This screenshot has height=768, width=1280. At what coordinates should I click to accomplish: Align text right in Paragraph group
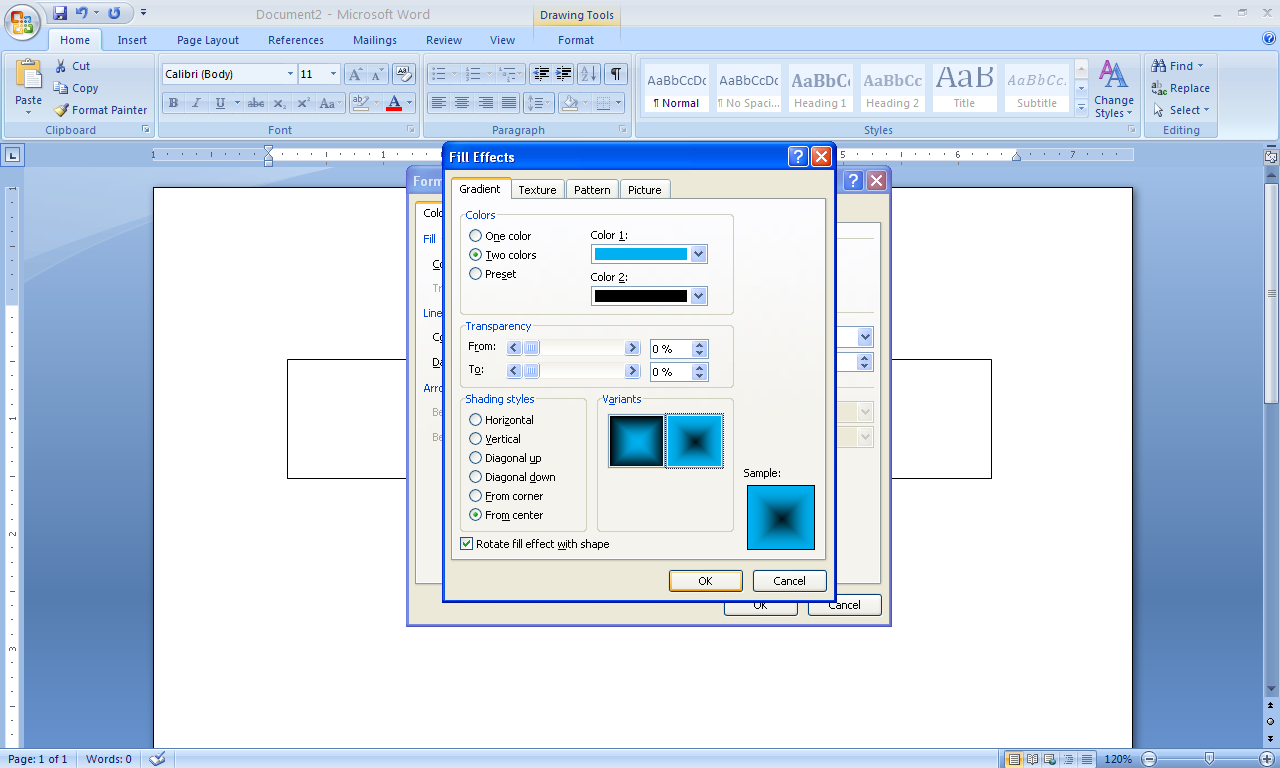[x=485, y=103]
